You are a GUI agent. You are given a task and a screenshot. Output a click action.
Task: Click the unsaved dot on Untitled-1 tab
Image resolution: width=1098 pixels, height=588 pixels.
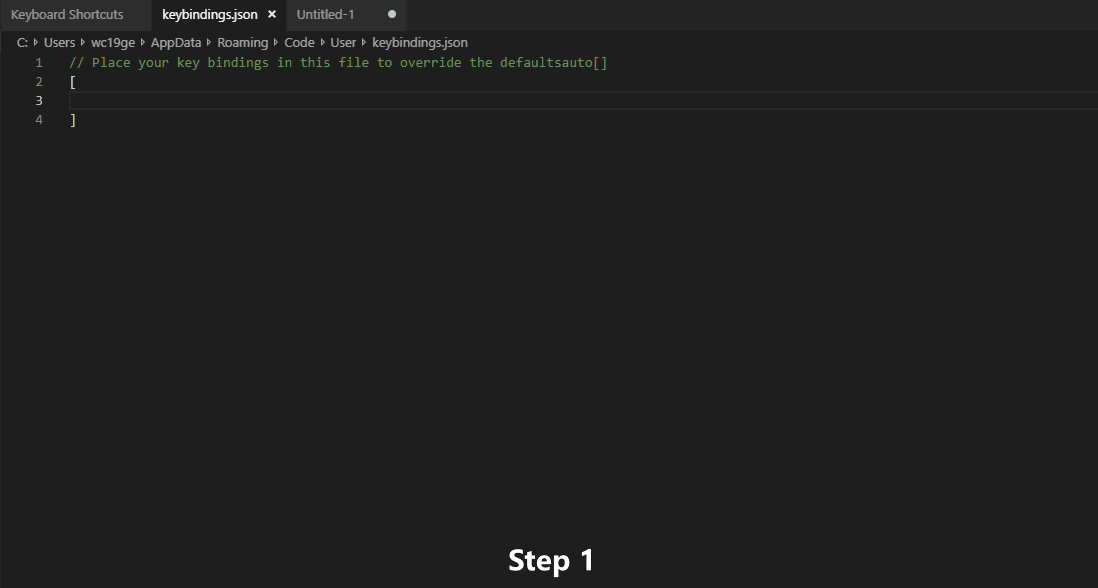click(391, 15)
